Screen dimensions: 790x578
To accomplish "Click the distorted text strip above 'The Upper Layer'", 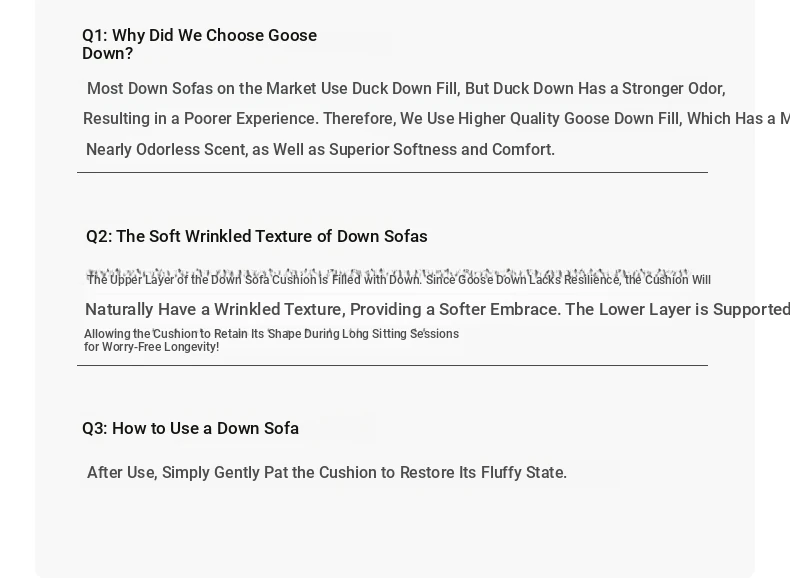I will tap(388, 273).
